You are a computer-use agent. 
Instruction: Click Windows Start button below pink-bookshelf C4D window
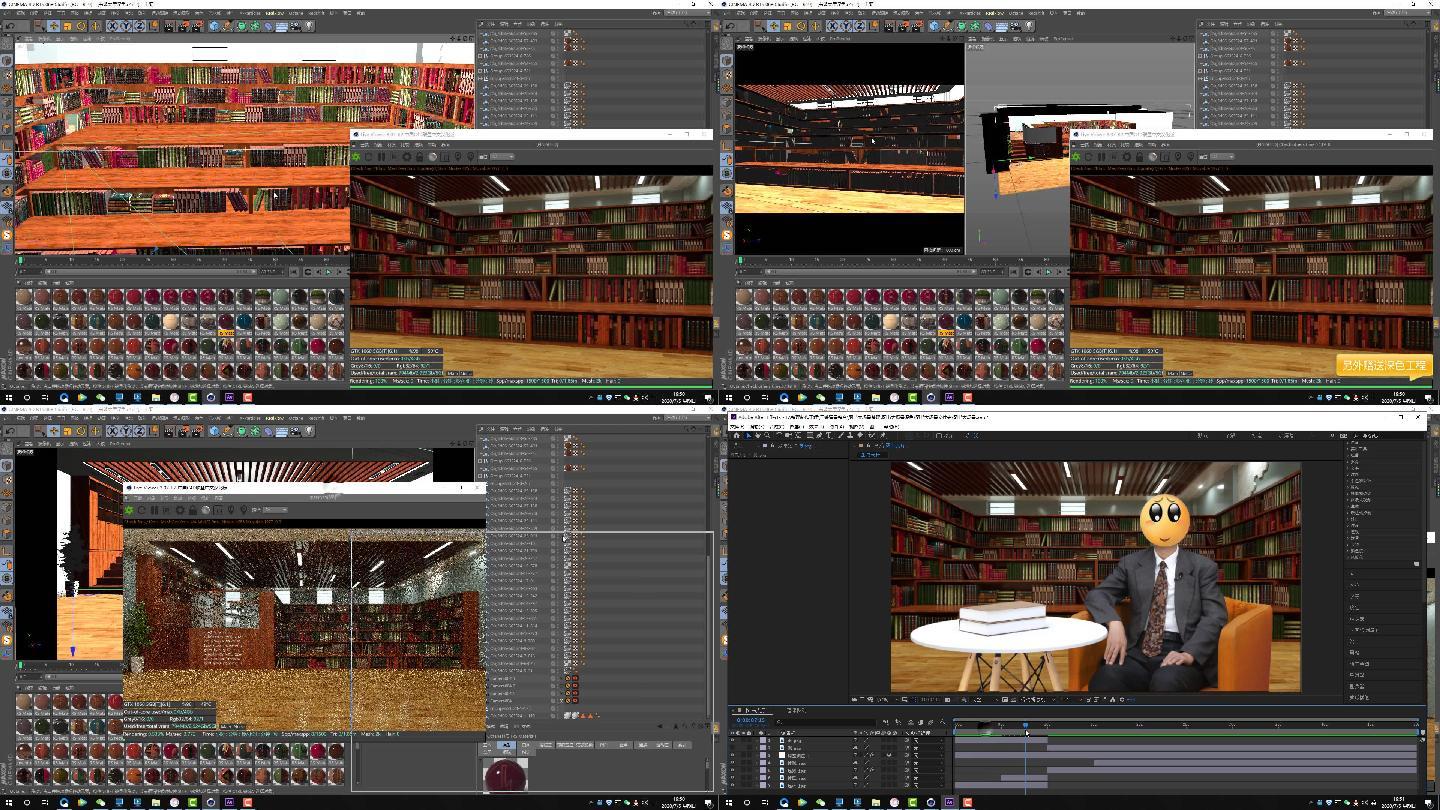click(9, 397)
